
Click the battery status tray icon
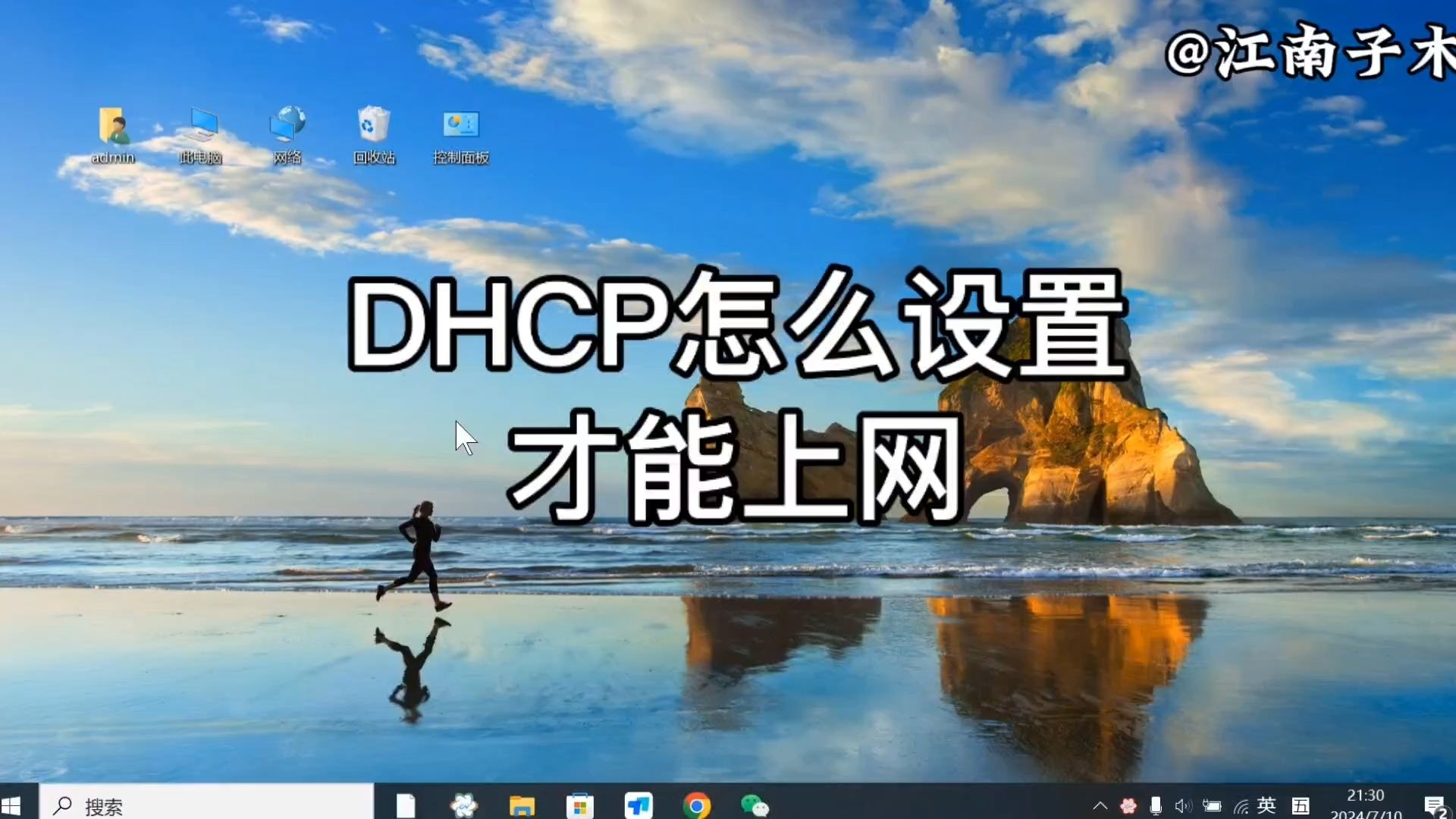1212,805
